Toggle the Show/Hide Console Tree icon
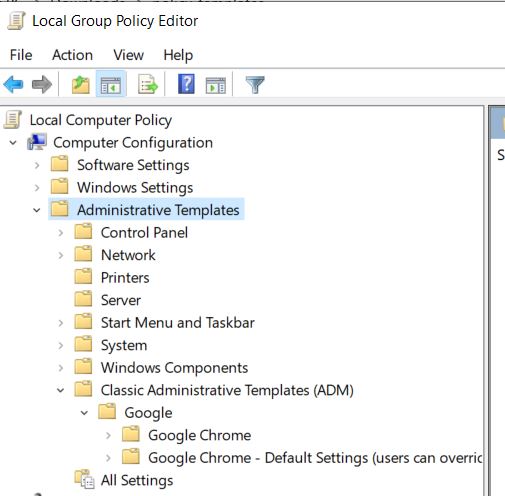Image resolution: width=505 pixels, height=496 pixels. click(x=111, y=85)
